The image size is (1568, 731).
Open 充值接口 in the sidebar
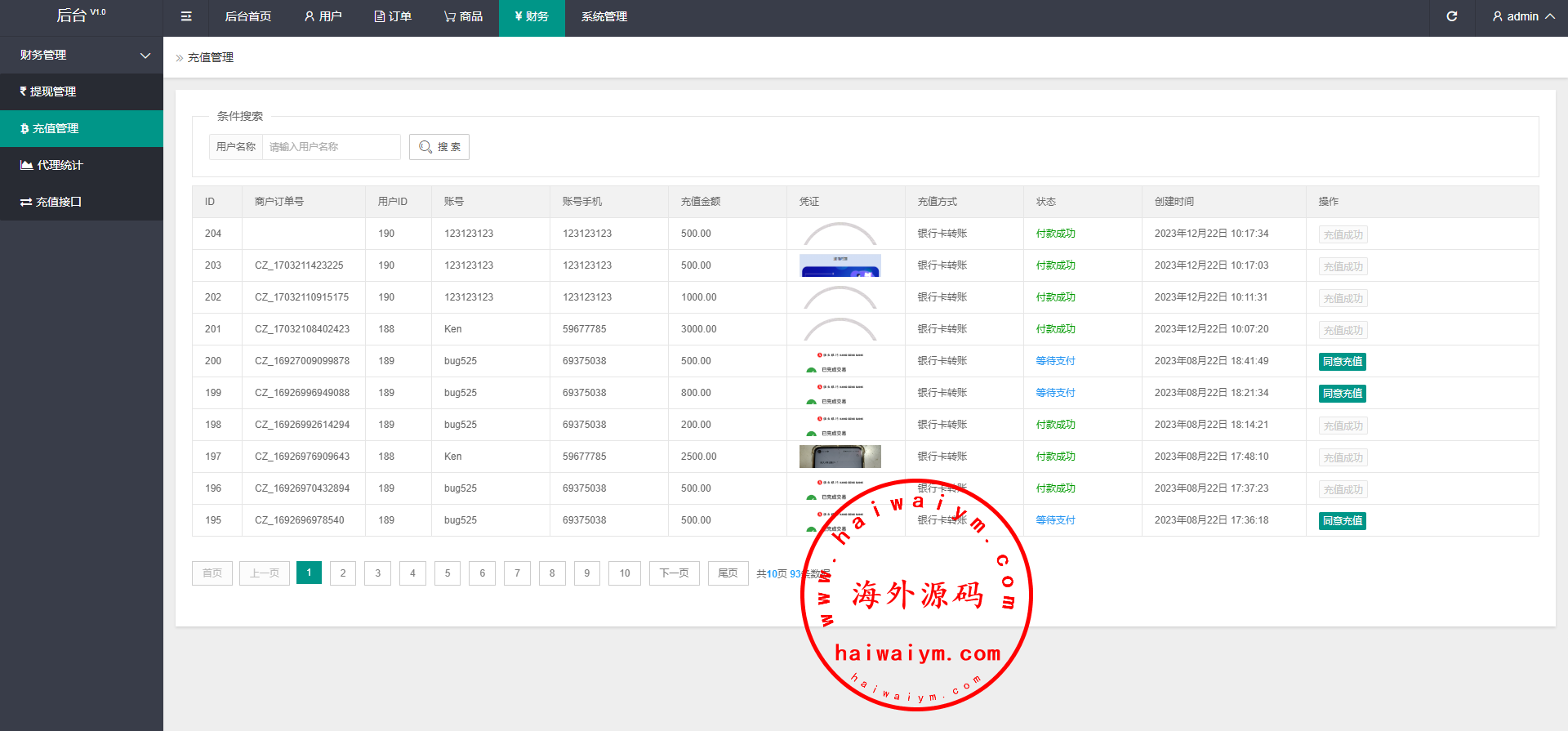point(82,202)
